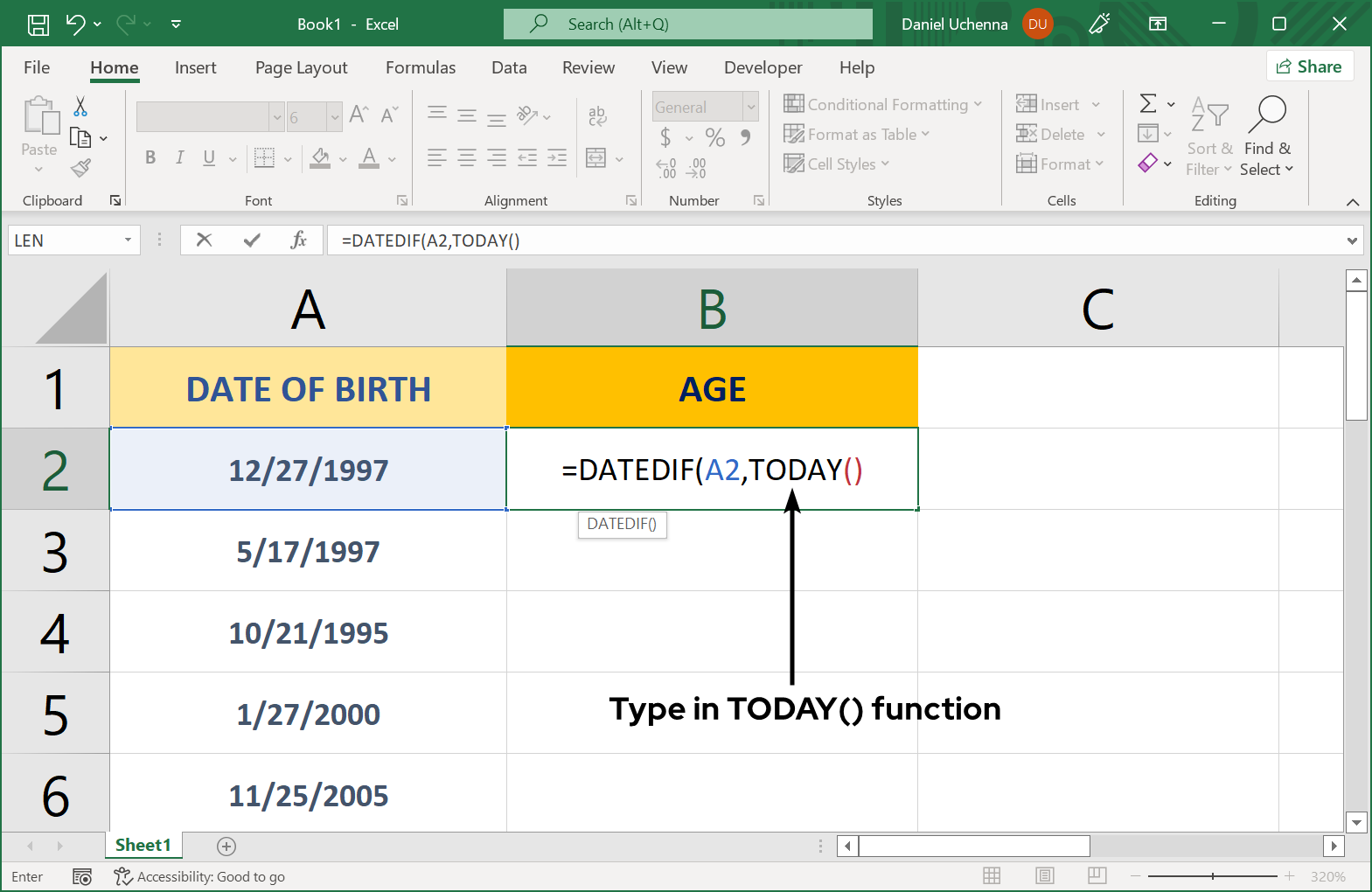
Task: Confirm formula with the Enter checkmark icon
Action: [x=252, y=240]
